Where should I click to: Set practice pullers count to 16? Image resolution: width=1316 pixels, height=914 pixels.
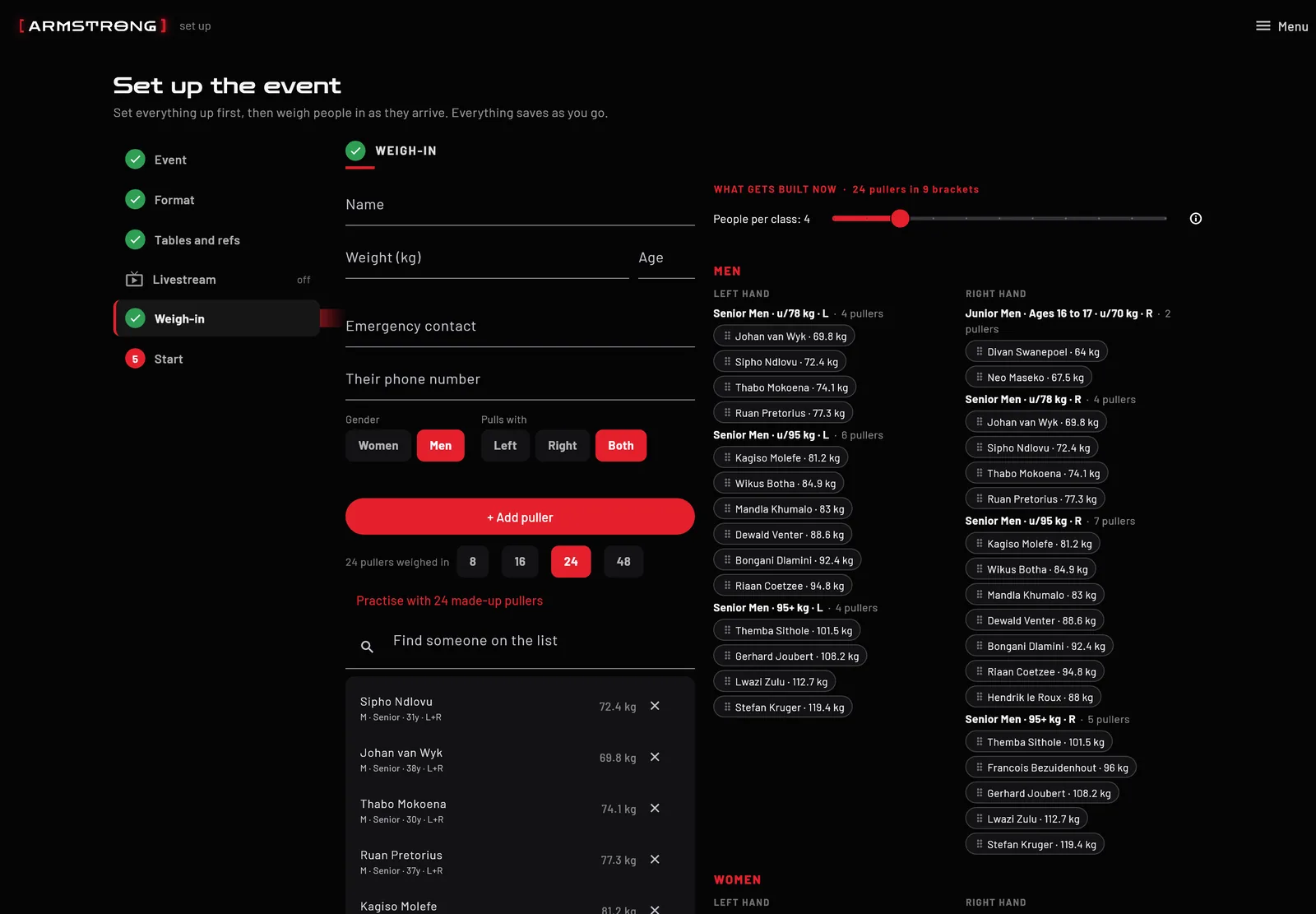(x=520, y=562)
